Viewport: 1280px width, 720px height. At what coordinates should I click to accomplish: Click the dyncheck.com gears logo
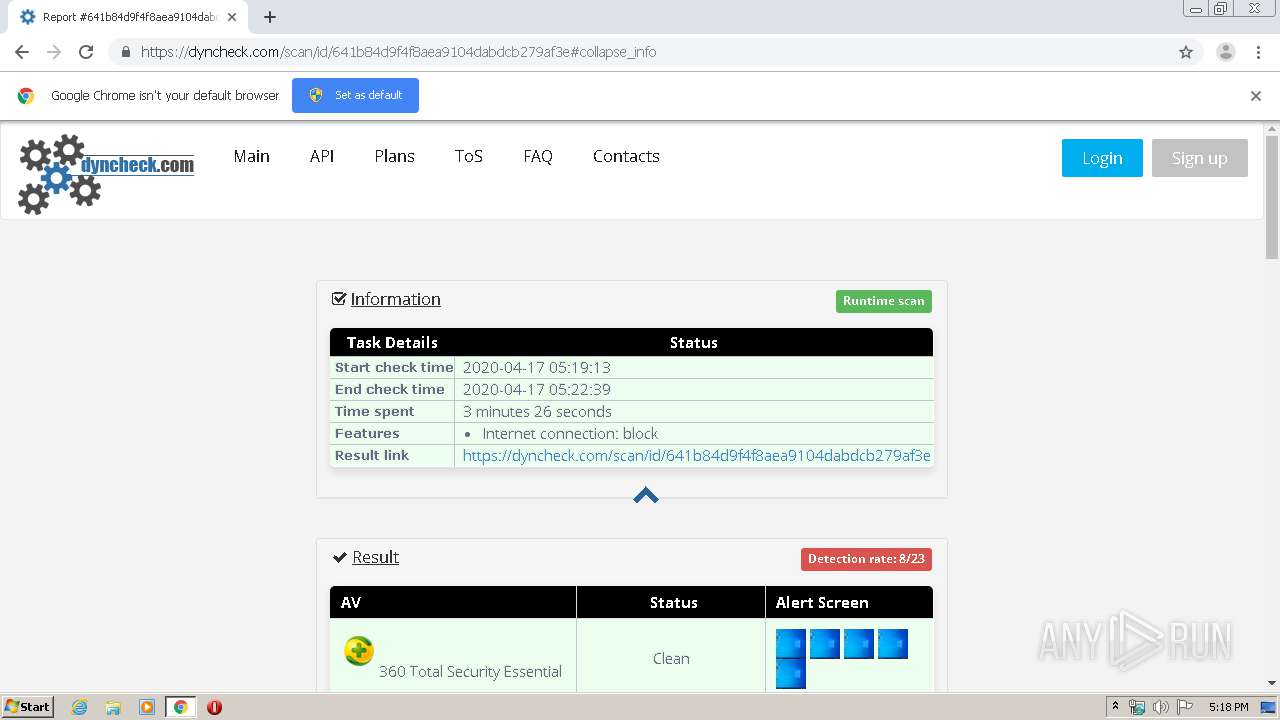click(x=106, y=174)
